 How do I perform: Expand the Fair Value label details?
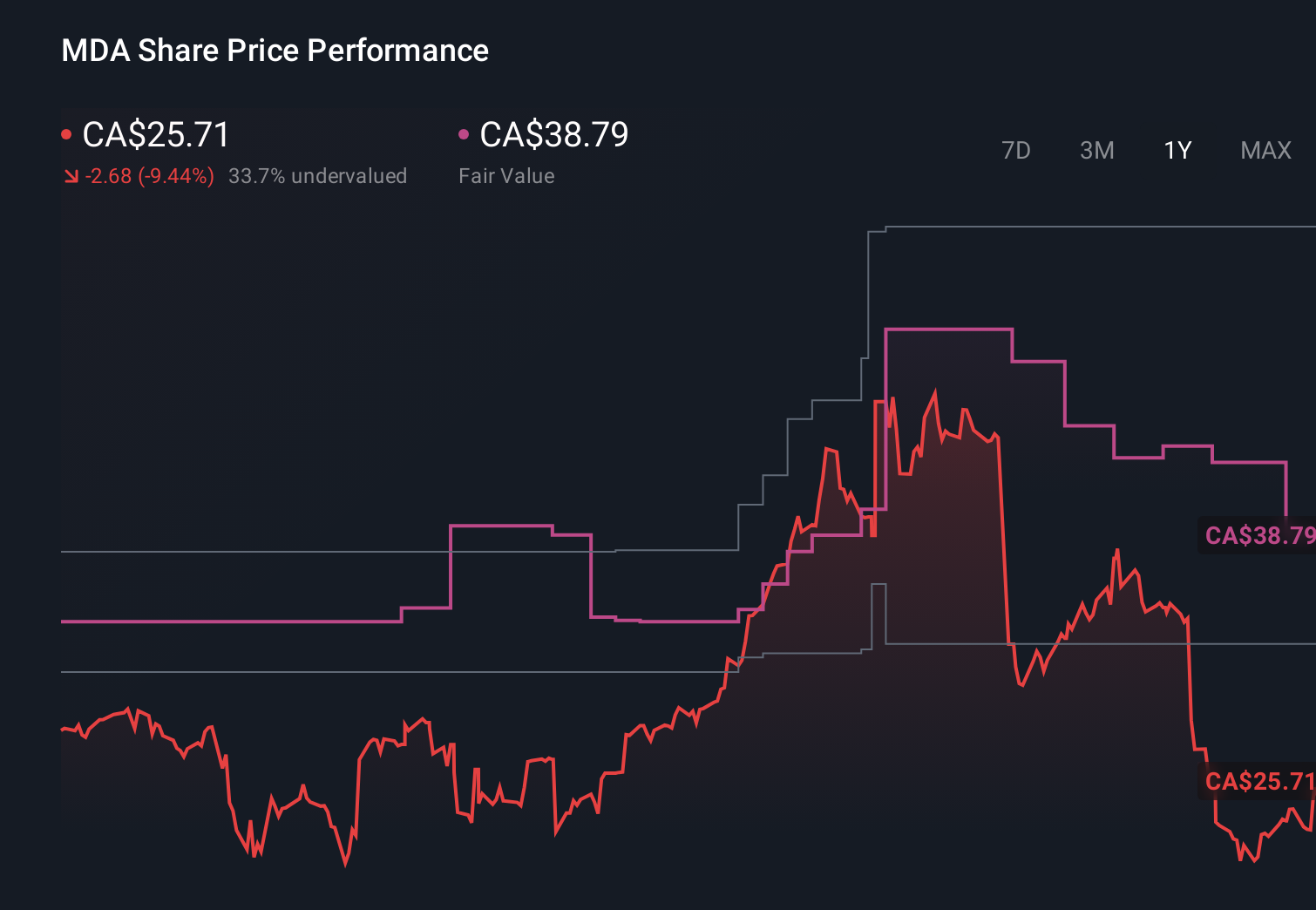tap(506, 175)
